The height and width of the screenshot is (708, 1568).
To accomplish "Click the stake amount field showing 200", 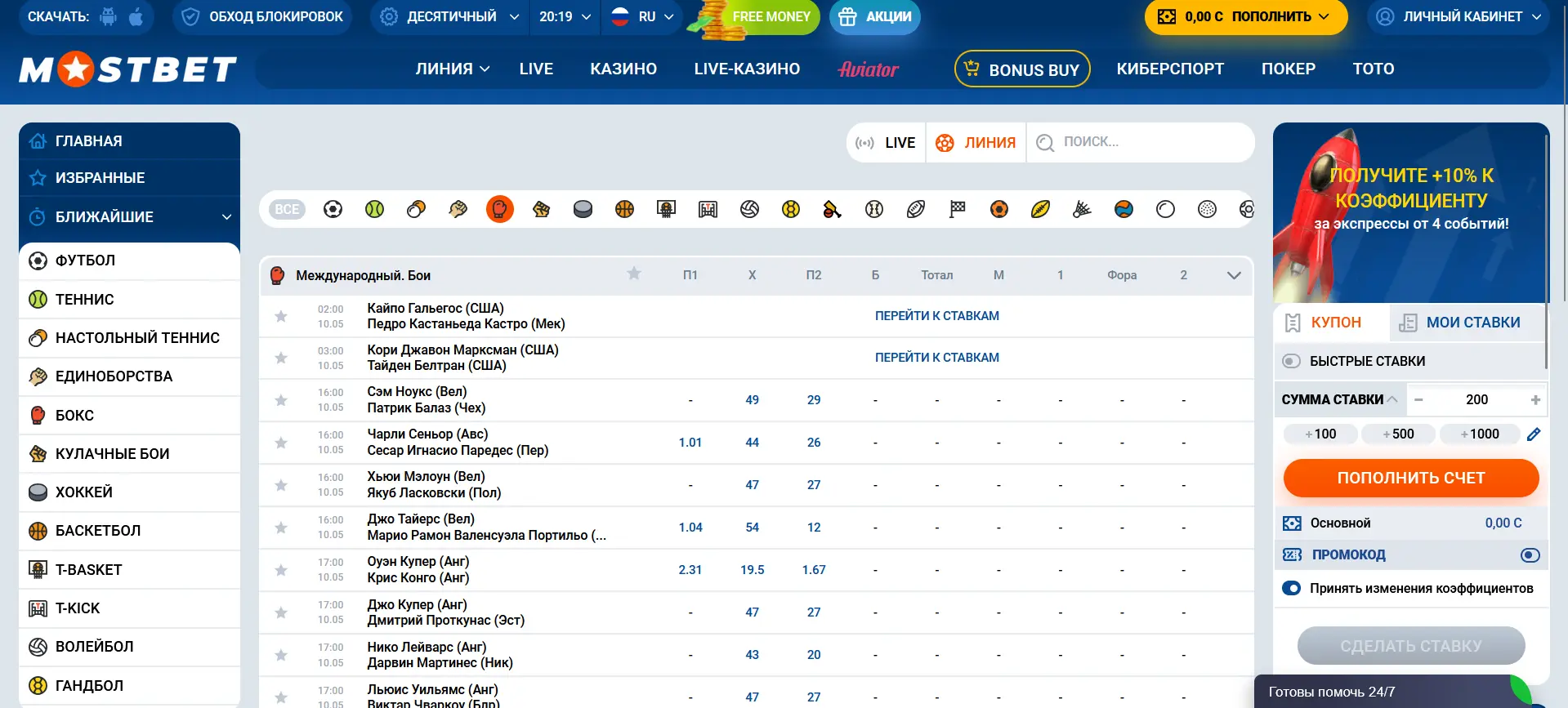I will (1476, 399).
